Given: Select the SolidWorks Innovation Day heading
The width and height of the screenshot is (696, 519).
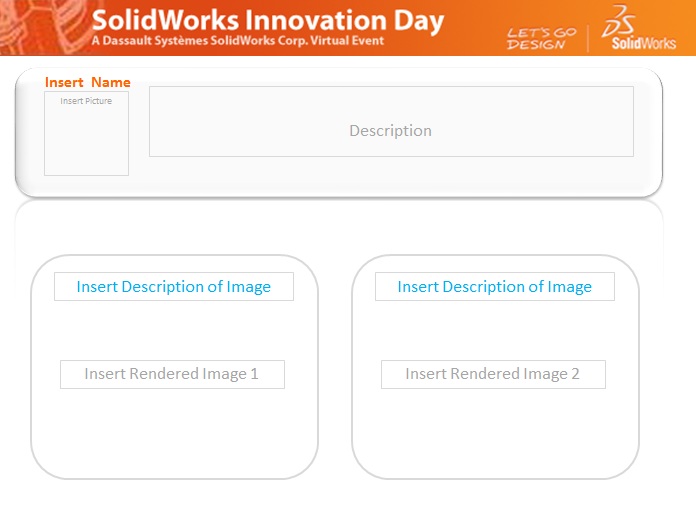Looking at the screenshot, I should [268, 21].
